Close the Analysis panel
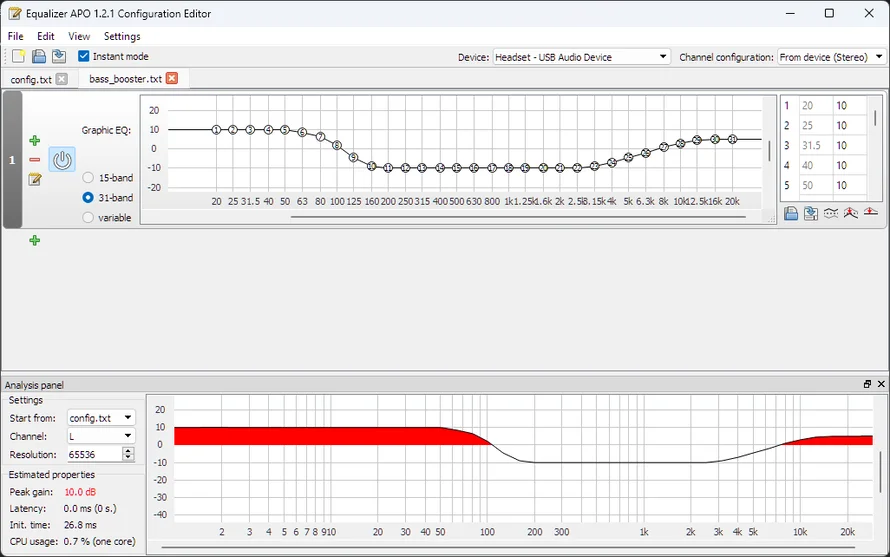Screen dimensions: 890x557 point(881,384)
